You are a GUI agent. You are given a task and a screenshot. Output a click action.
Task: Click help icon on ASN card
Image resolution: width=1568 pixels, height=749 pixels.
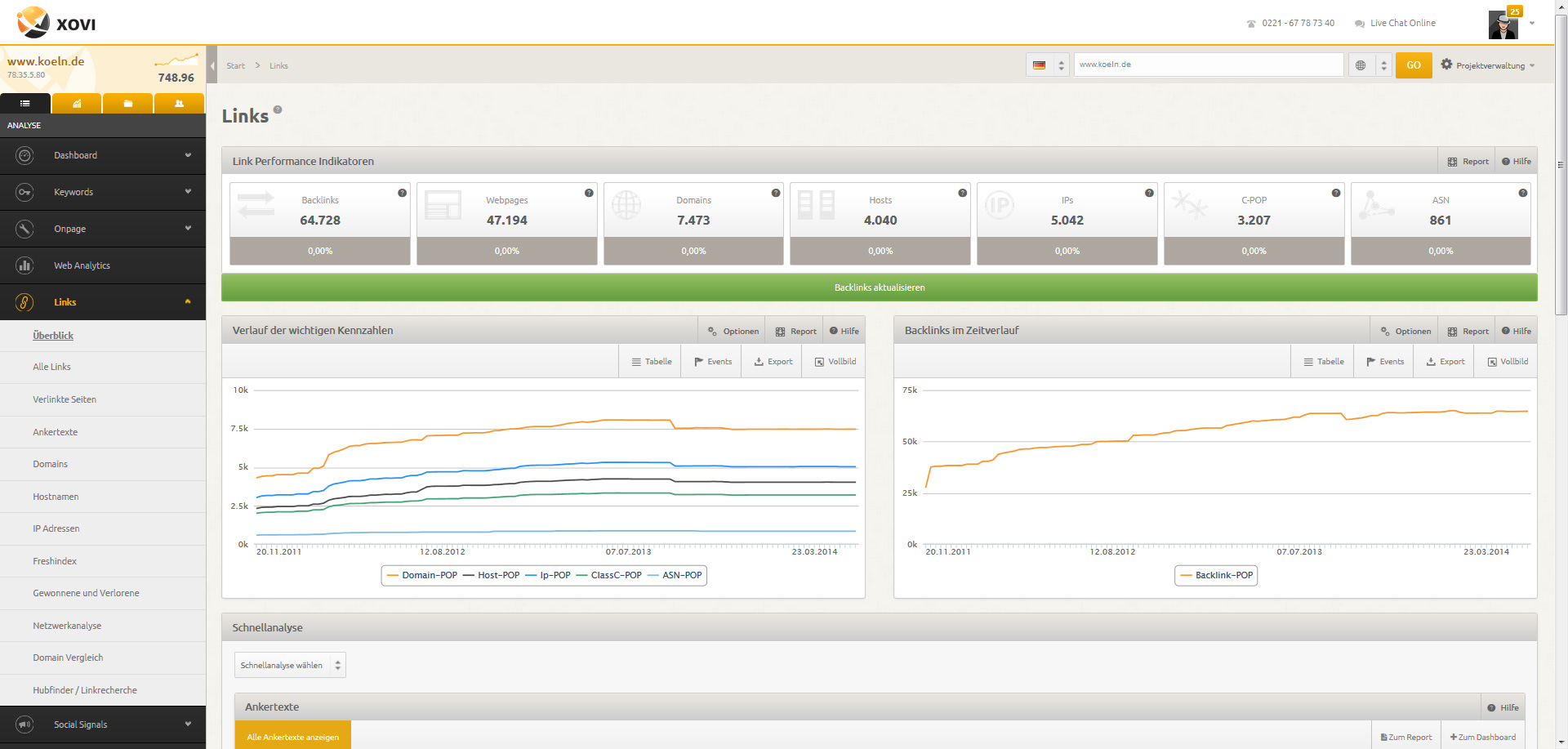coord(1522,193)
